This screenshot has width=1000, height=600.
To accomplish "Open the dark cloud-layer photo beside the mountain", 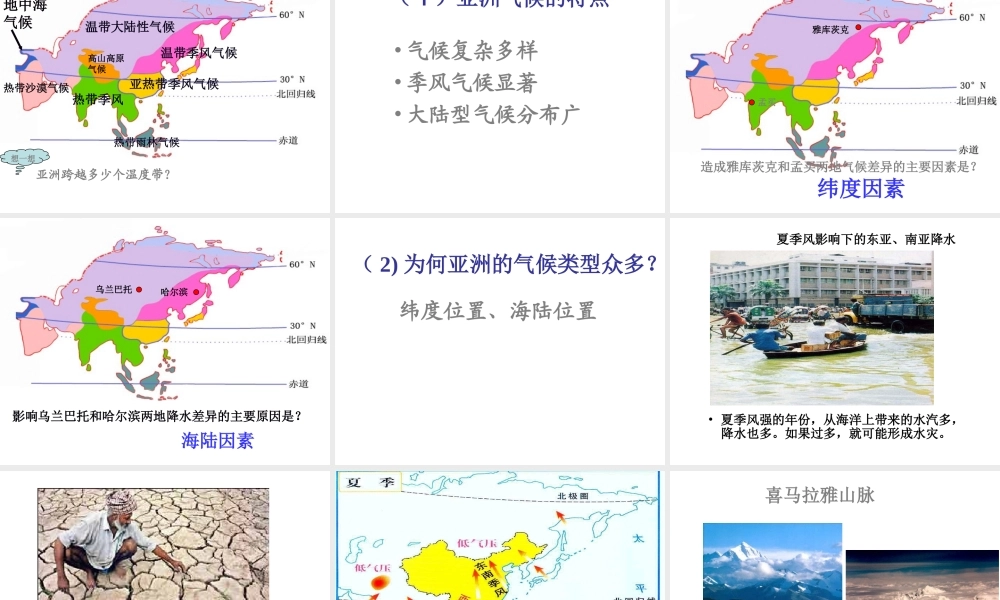I will (922, 575).
